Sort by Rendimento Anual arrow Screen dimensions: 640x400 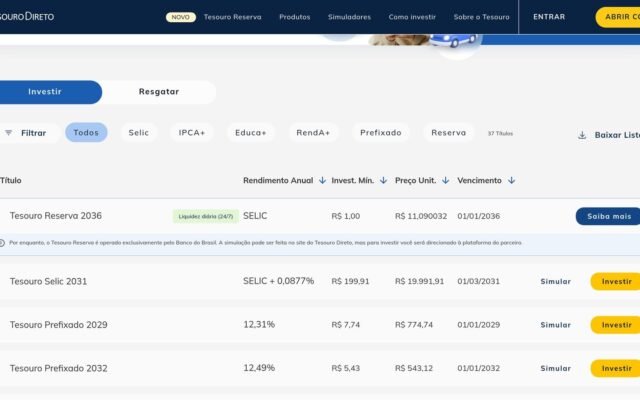pos(322,180)
